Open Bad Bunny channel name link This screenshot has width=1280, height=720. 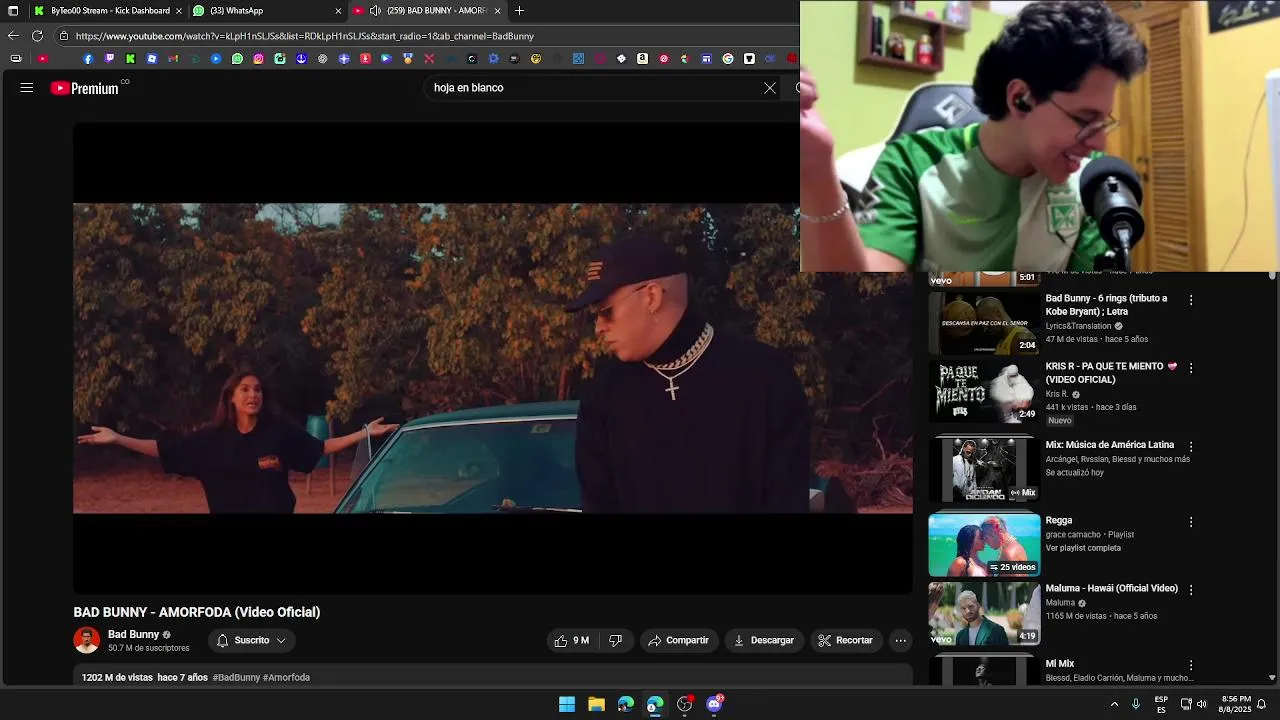(134, 634)
